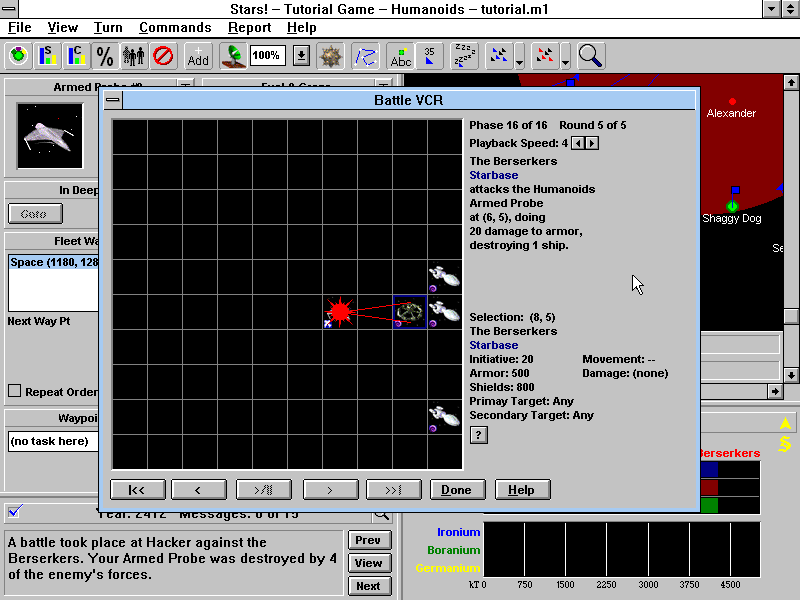Click the (no task here) waypoint task box
Screen dimensions: 800x600
point(54,441)
